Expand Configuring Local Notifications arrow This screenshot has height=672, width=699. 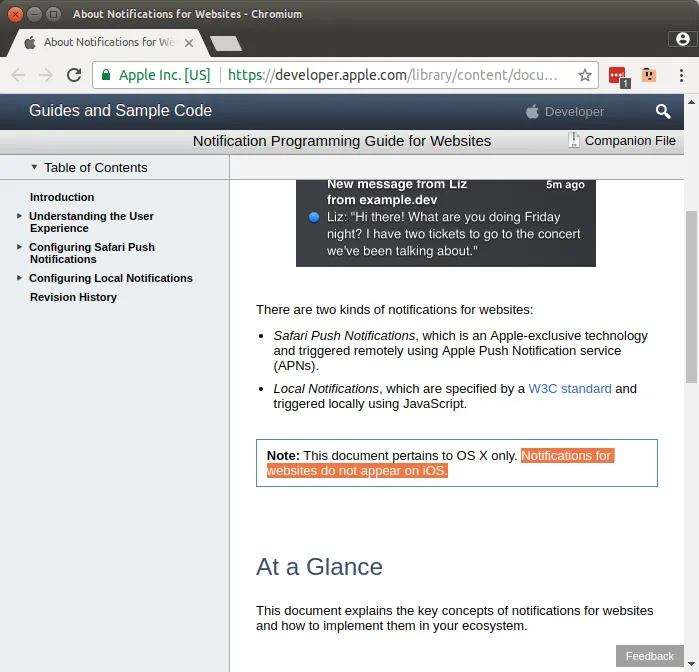pyautogui.click(x=19, y=278)
